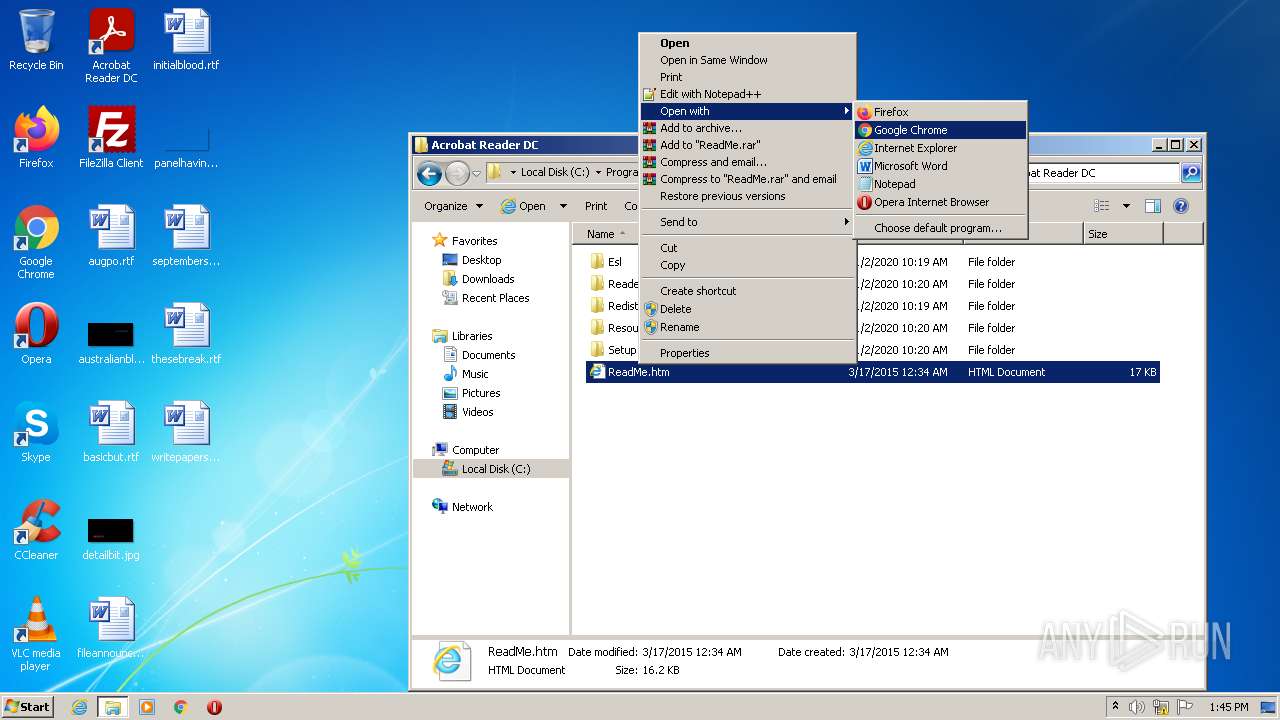Screen dimensions: 1280x720
Task: Show hidden tray icons arrow
Action: tap(1115, 707)
